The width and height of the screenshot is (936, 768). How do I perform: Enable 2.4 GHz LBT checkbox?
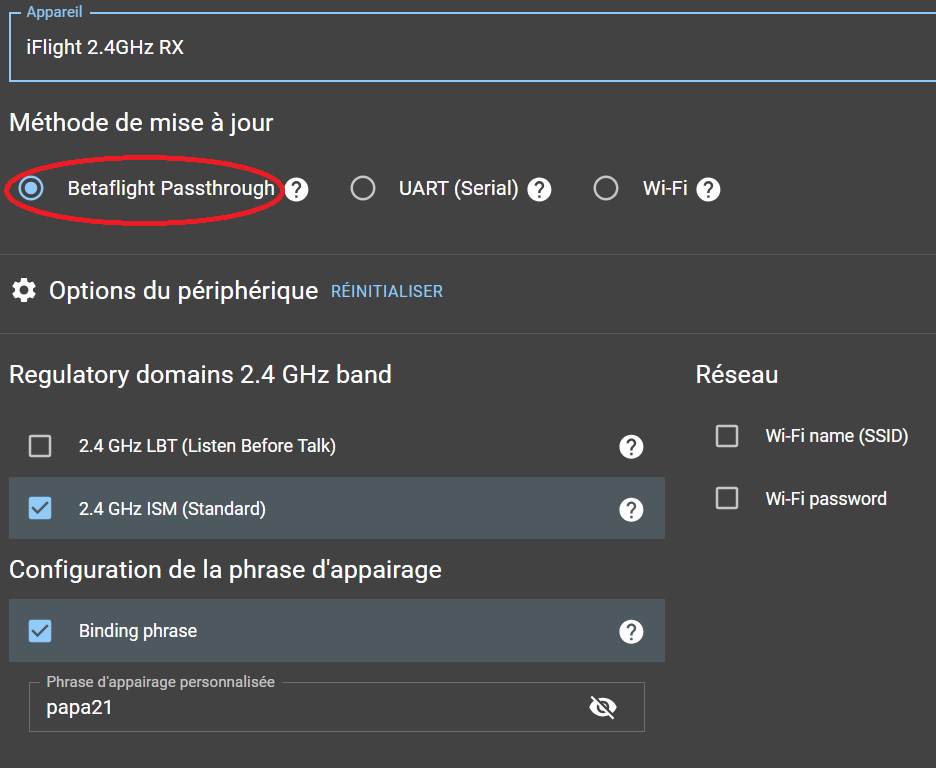(40, 446)
